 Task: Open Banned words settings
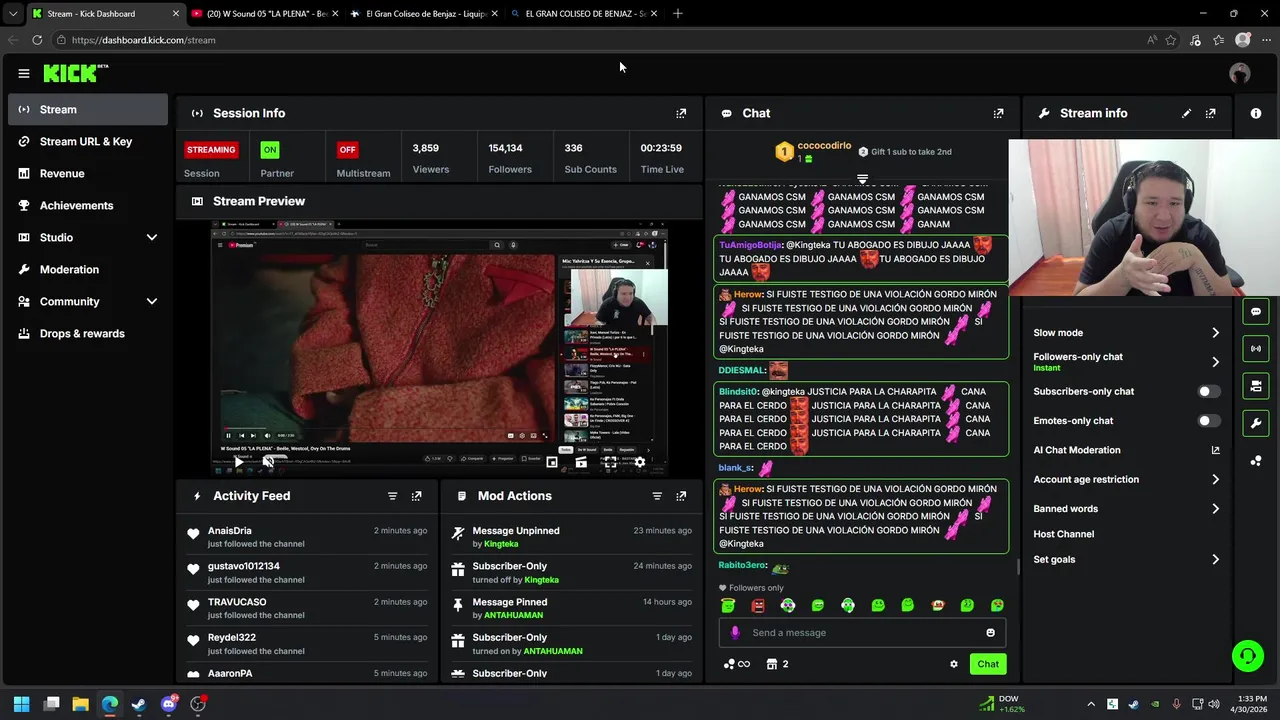point(1126,509)
